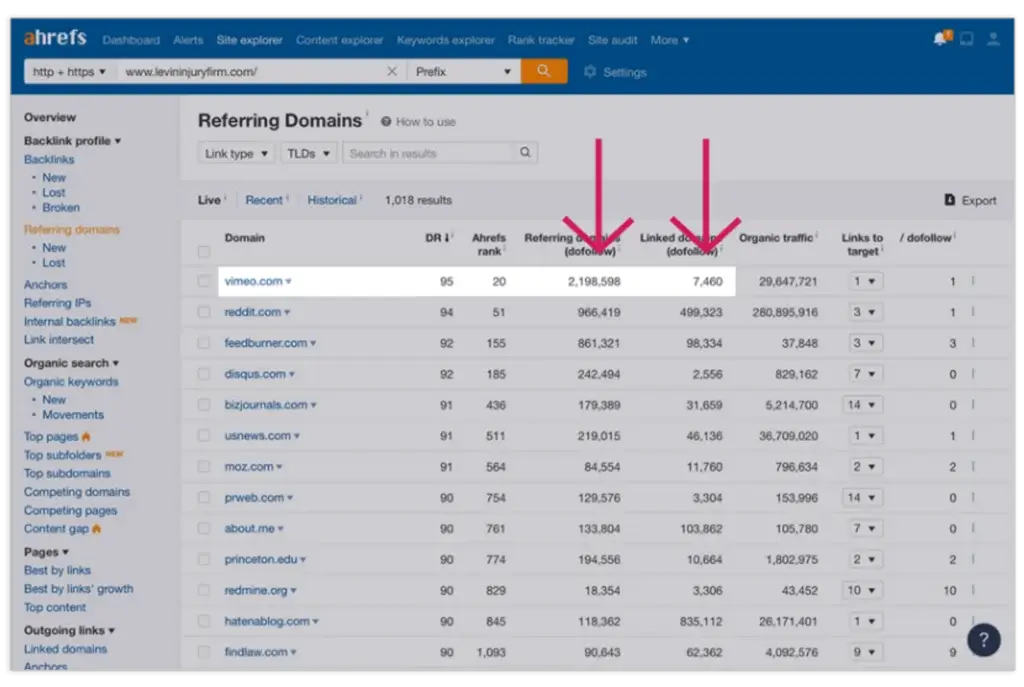Open the Prefix mode dropdown
This screenshot has width=1024, height=687.
tap(464, 71)
